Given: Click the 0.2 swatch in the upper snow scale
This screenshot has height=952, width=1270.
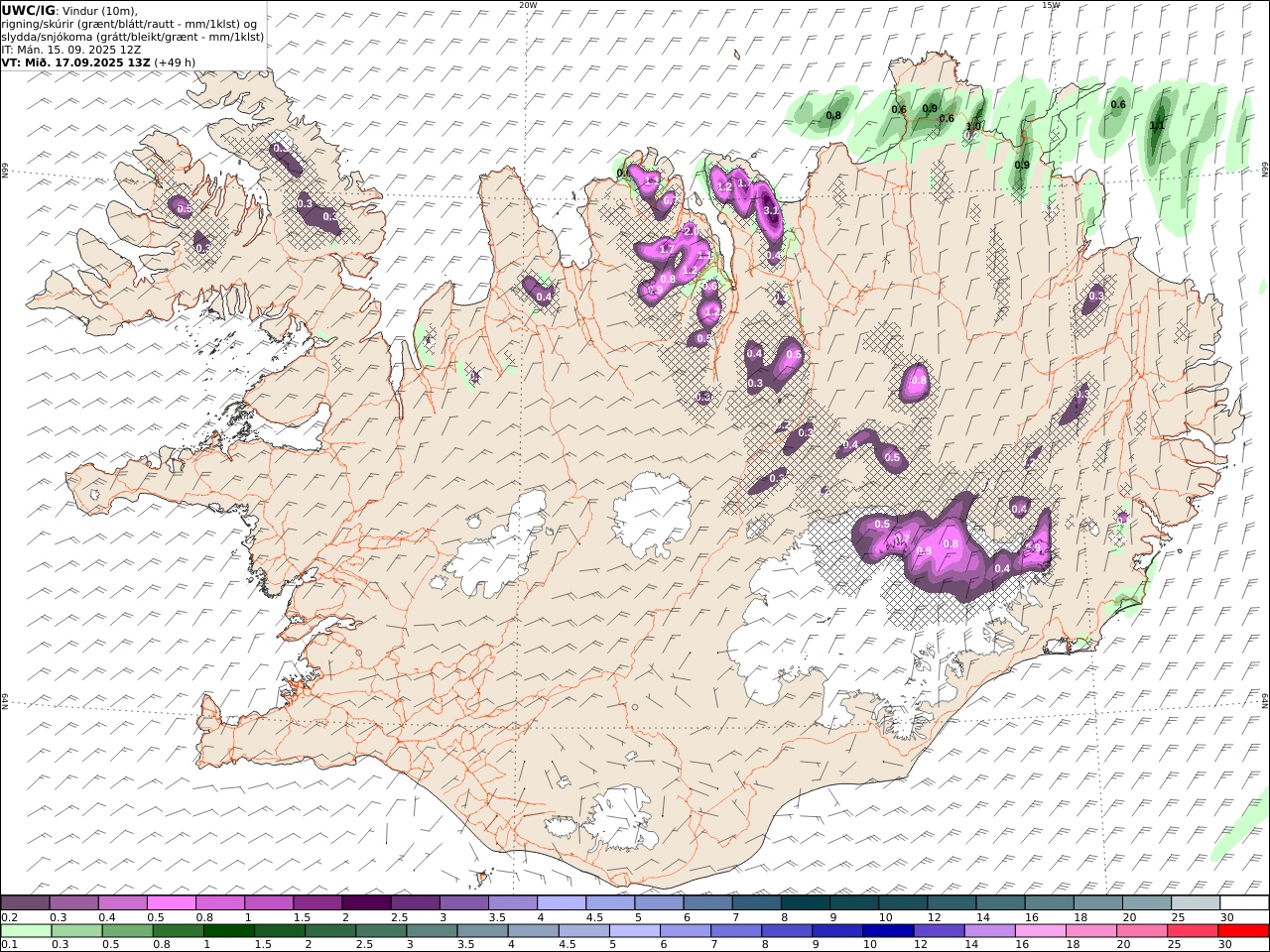Looking at the screenshot, I should pyautogui.click(x=25, y=902).
